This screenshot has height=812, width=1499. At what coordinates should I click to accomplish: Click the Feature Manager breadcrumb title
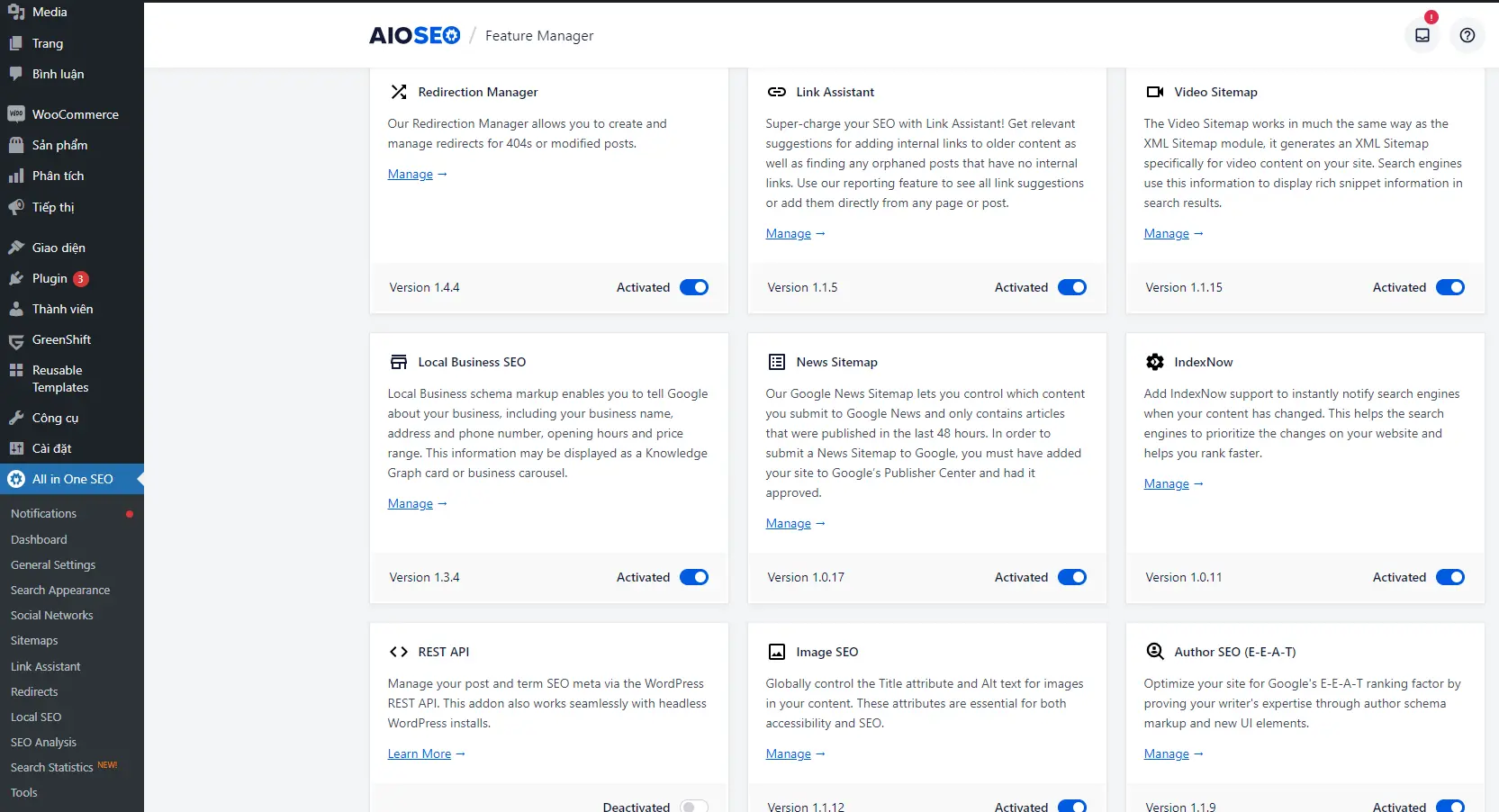coord(539,36)
